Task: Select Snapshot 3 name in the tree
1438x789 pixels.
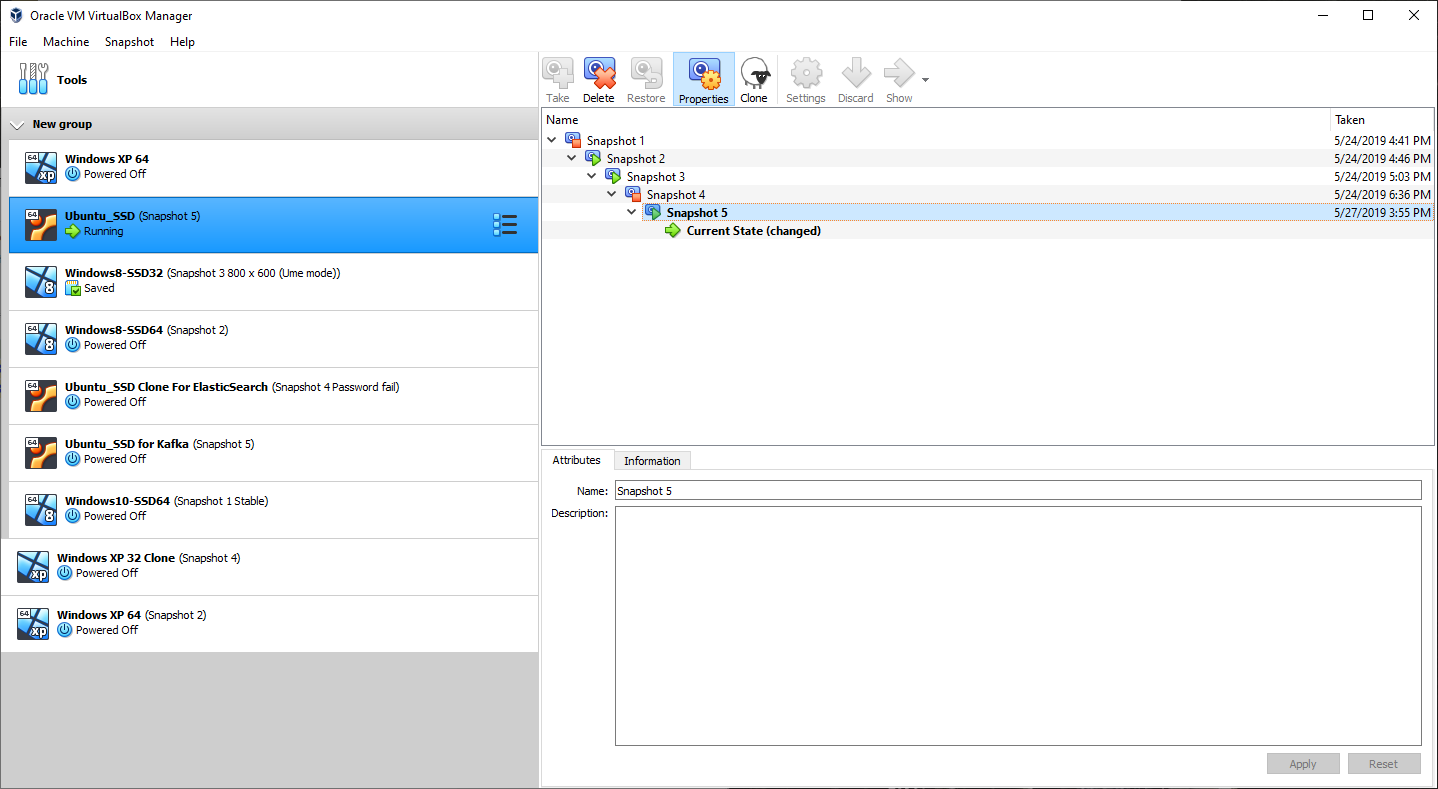Action: (x=656, y=177)
